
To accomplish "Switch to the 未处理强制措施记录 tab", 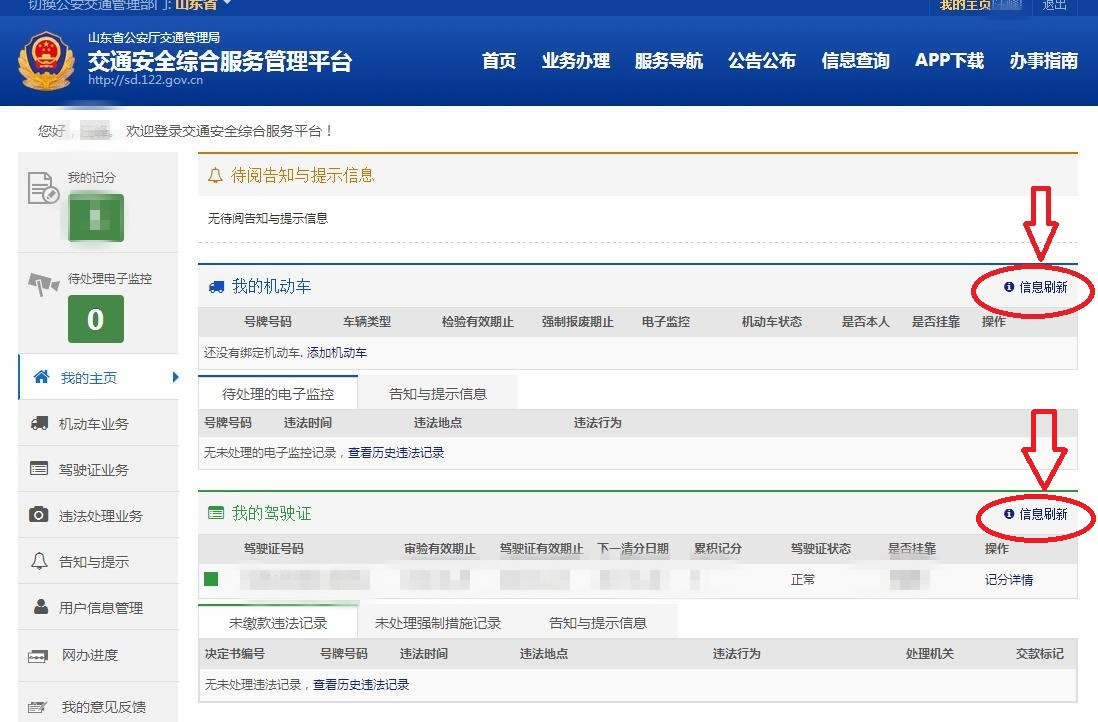I will coord(436,620).
